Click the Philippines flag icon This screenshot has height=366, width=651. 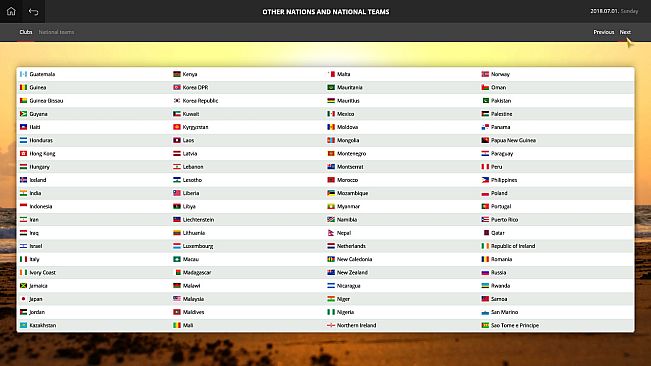tap(485, 180)
